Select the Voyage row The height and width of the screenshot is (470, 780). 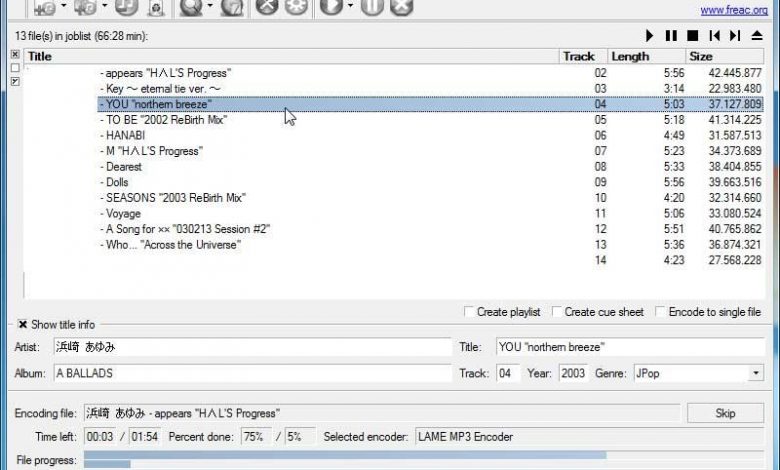pyautogui.click(x=430, y=213)
